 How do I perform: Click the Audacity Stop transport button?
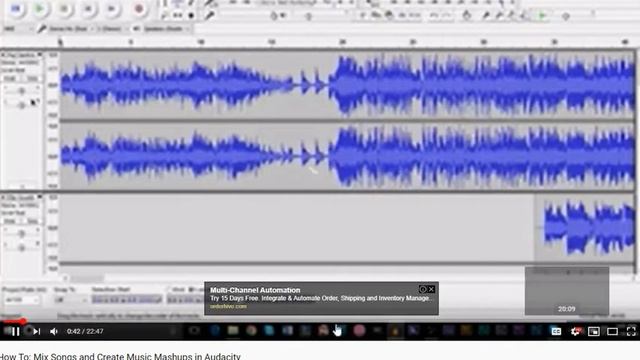click(x=64, y=8)
